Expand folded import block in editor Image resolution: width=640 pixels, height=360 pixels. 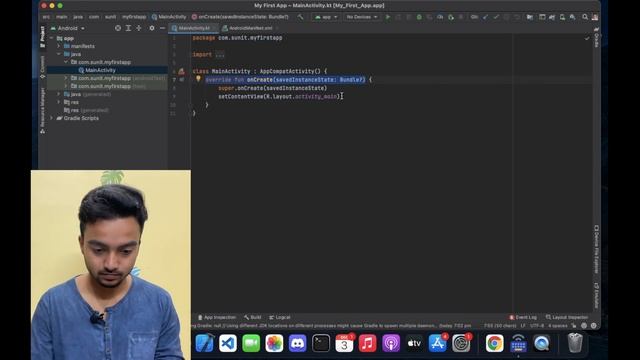tap(220, 54)
